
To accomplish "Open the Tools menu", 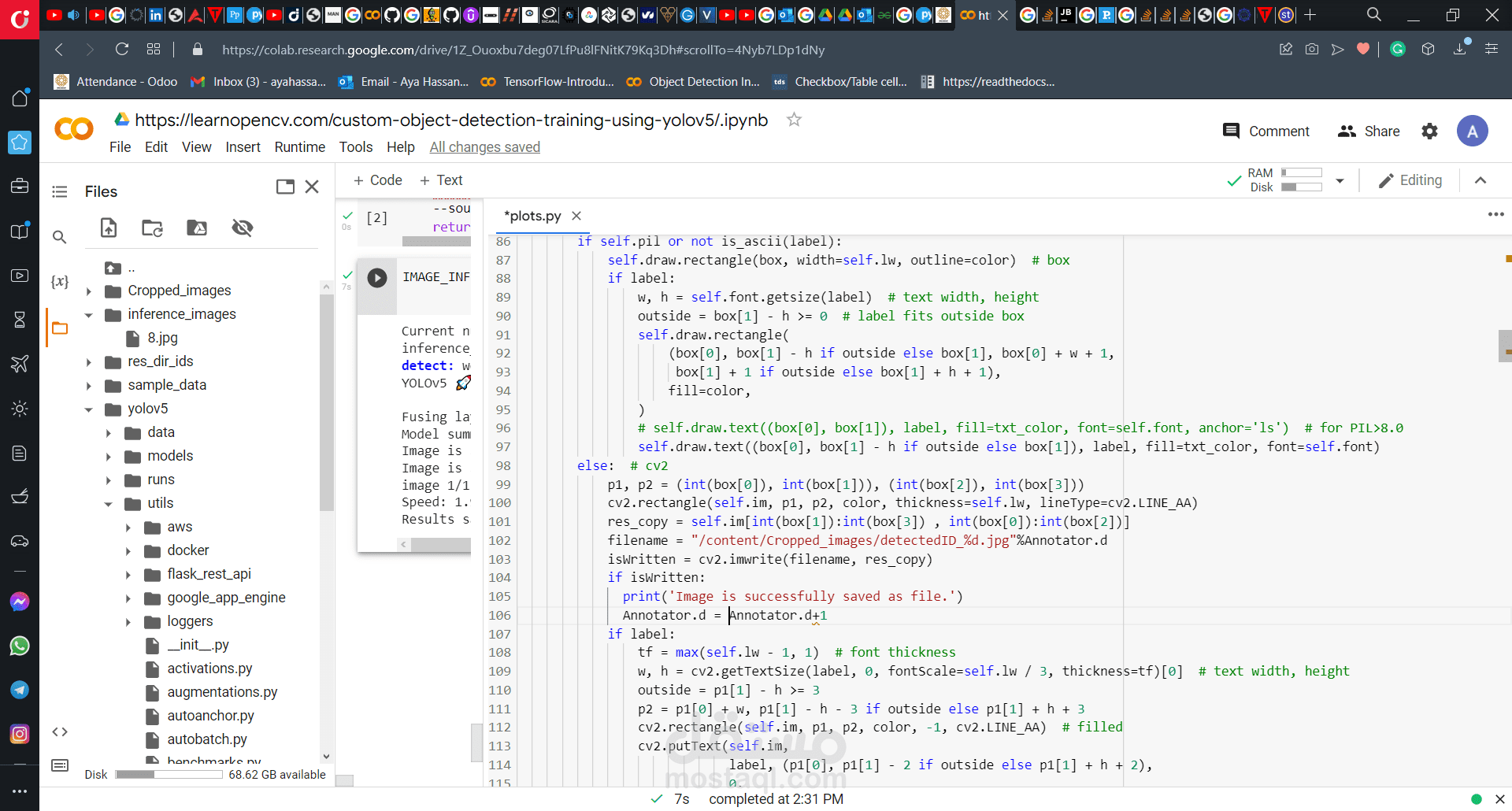I will click(356, 147).
